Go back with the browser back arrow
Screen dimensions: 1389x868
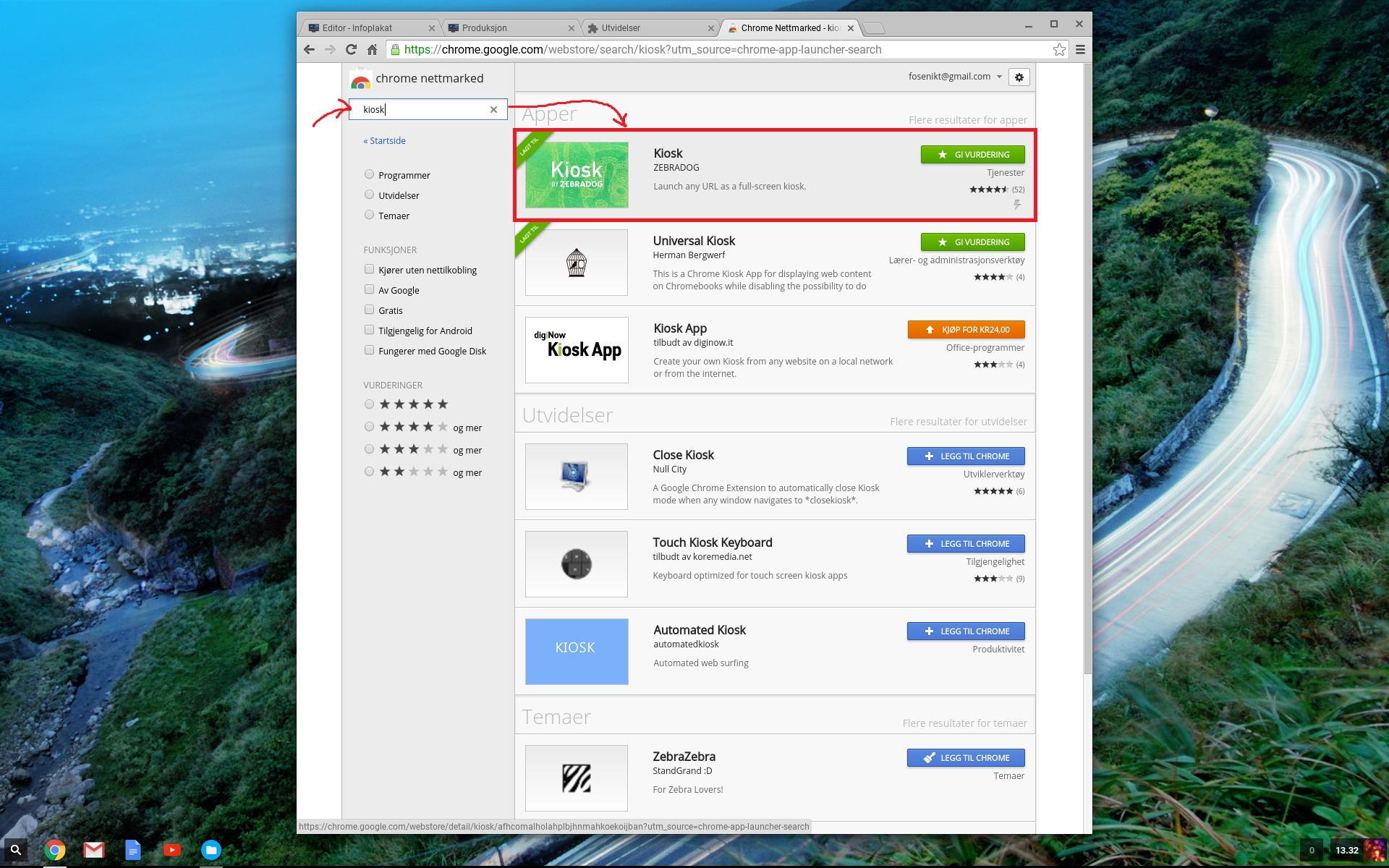(309, 49)
